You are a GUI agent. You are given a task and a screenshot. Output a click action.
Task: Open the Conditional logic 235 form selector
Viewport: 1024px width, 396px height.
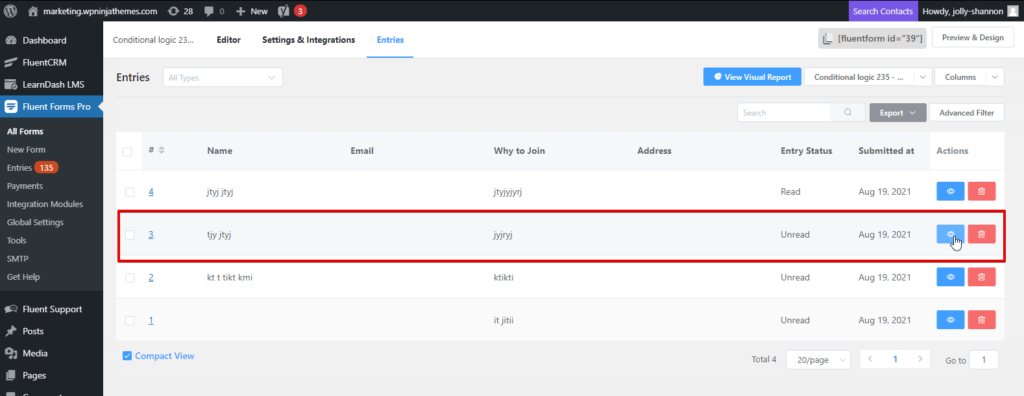[x=859, y=77]
